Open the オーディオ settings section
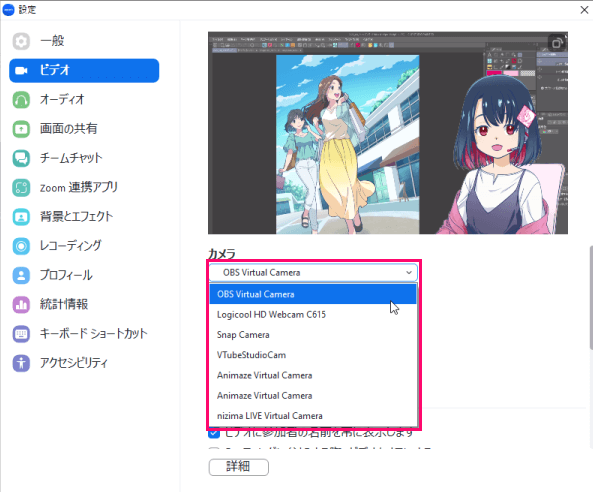The image size is (593, 492). pyautogui.click(x=84, y=100)
